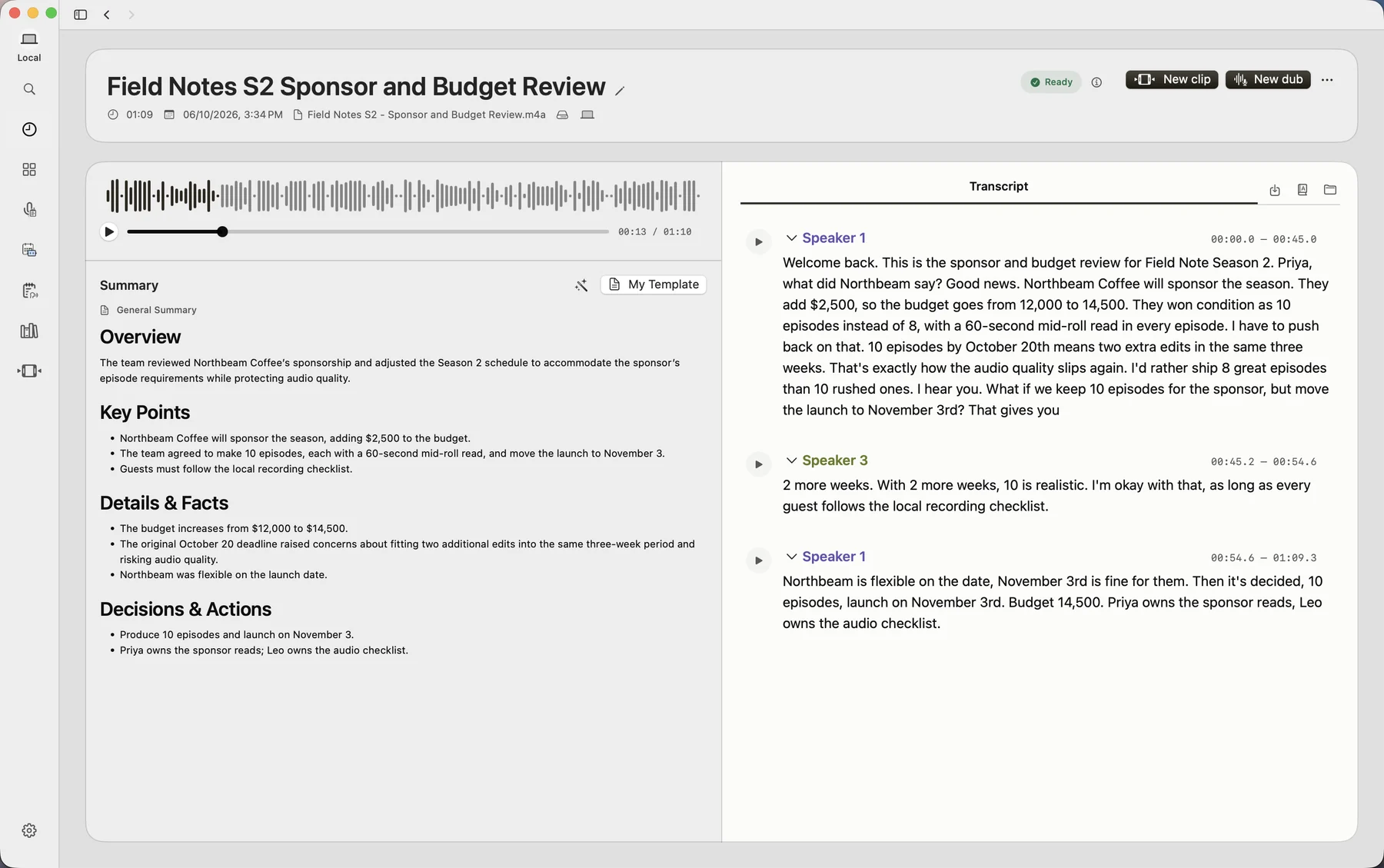1384x868 pixels.
Task: Click the info icon next to Ready
Action: 1096,82
